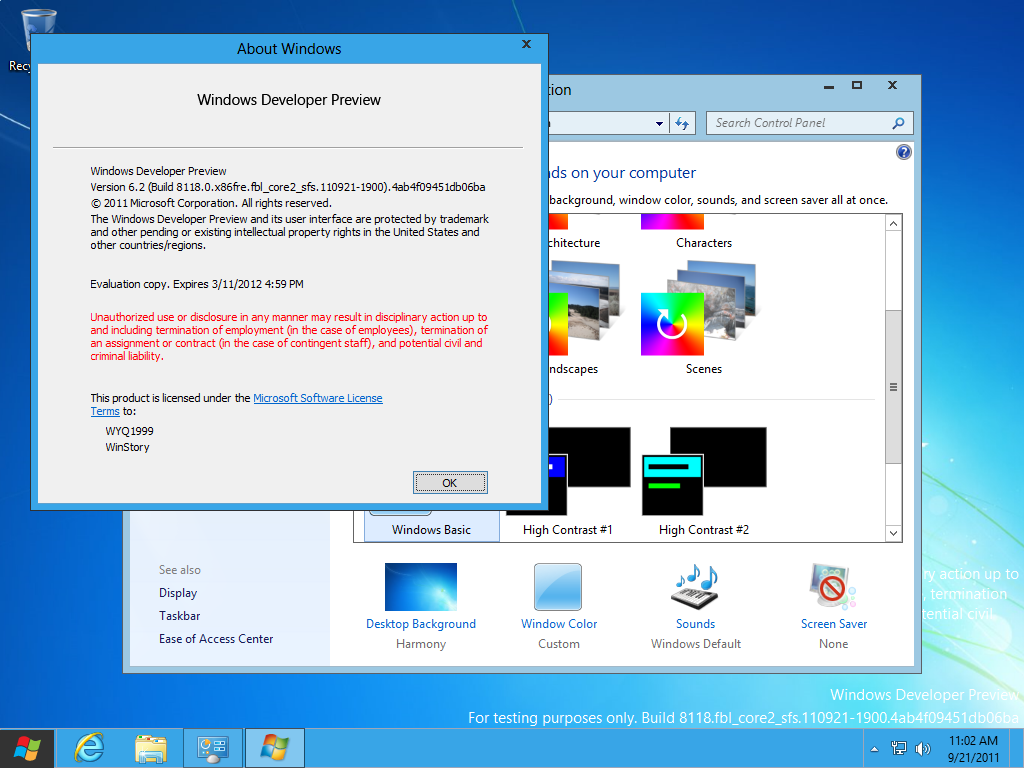Open the Display link under See also

[x=178, y=593]
